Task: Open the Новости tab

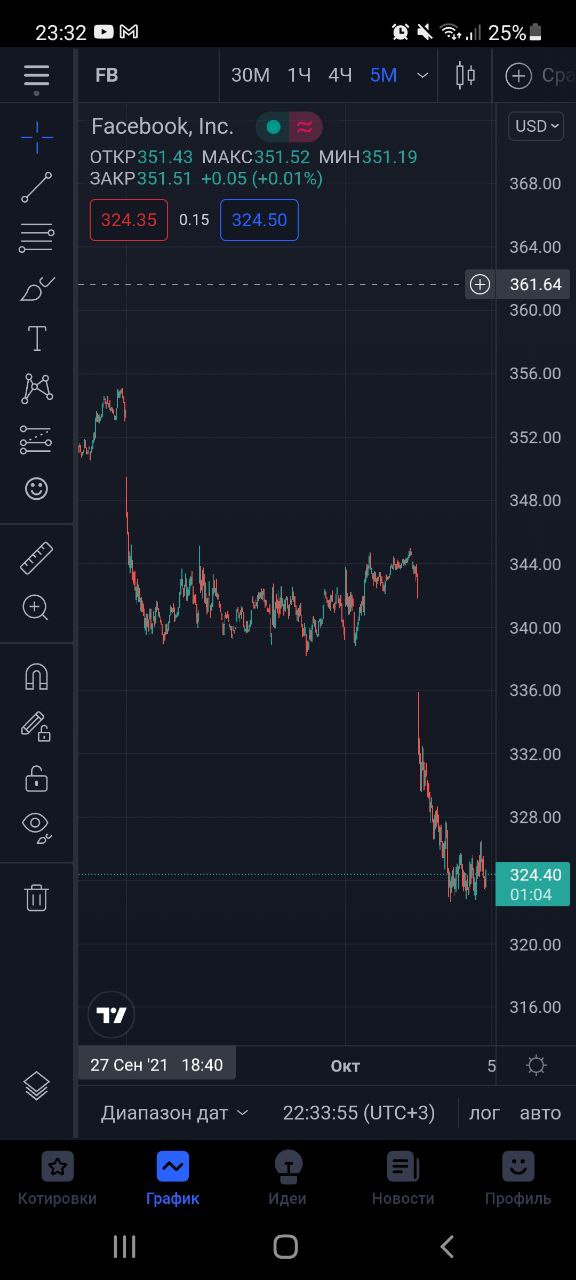Action: click(x=403, y=1177)
